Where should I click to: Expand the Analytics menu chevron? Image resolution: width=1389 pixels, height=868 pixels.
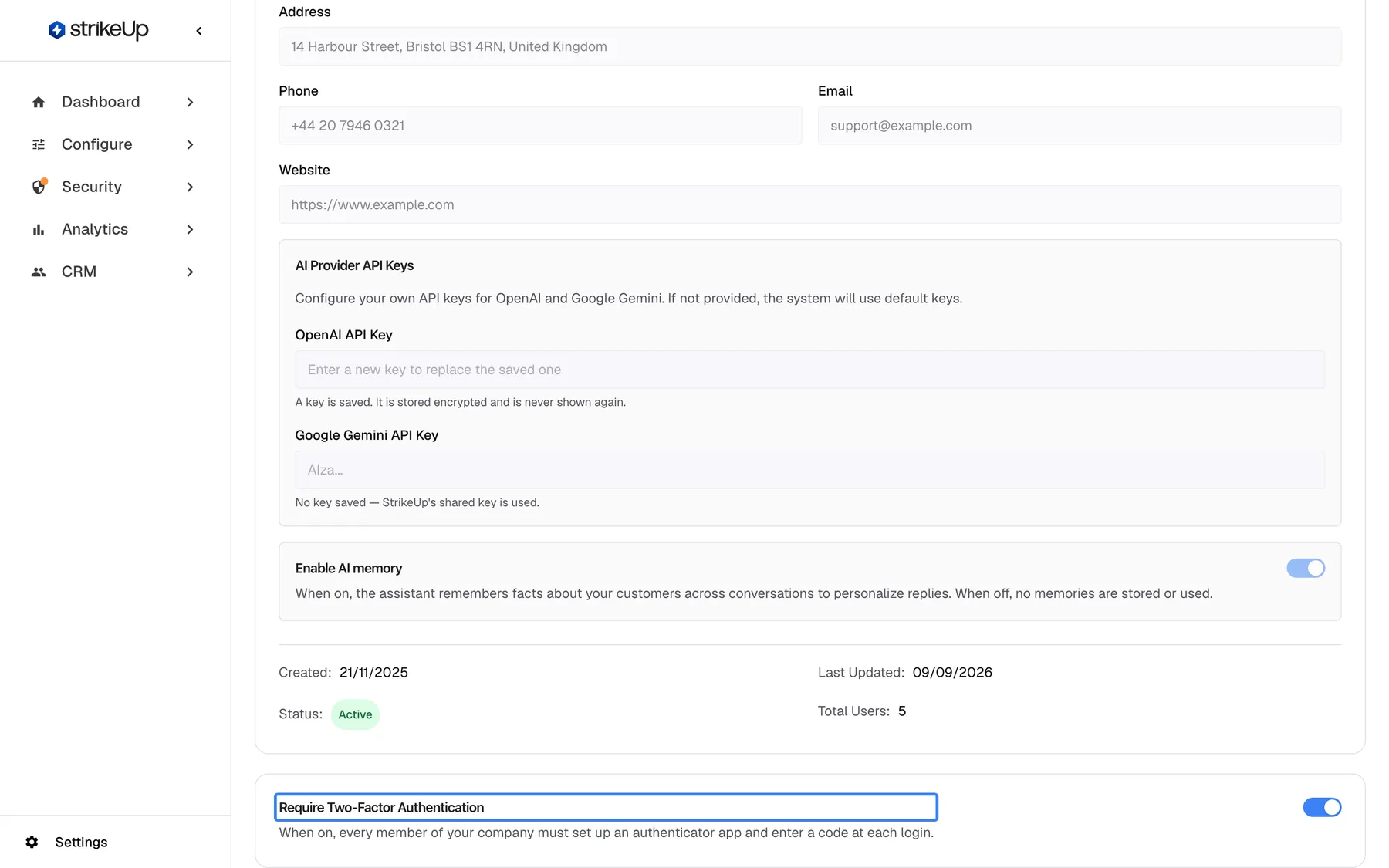[x=190, y=229]
